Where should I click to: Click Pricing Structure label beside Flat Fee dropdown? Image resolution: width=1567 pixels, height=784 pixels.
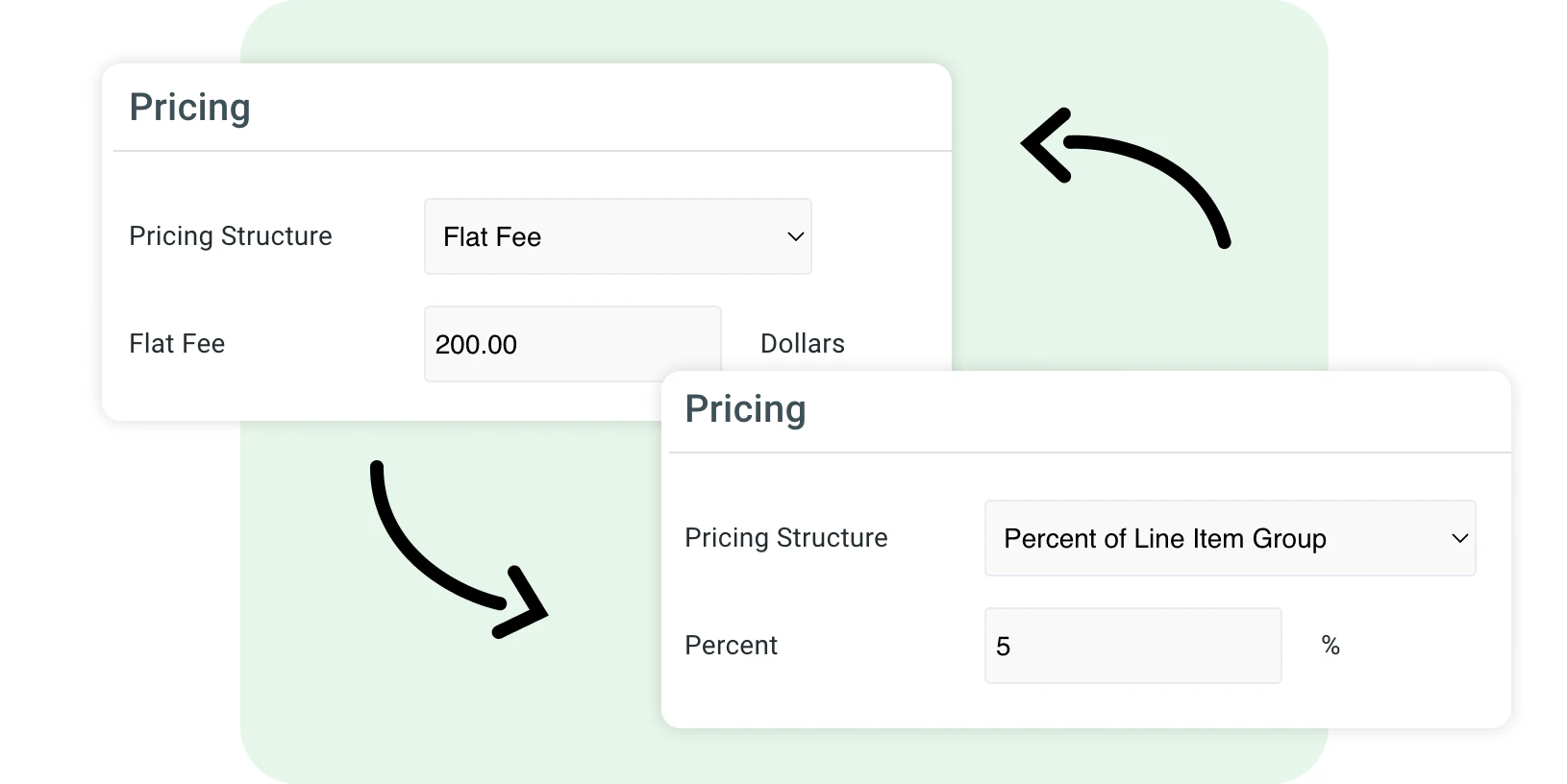click(x=231, y=236)
